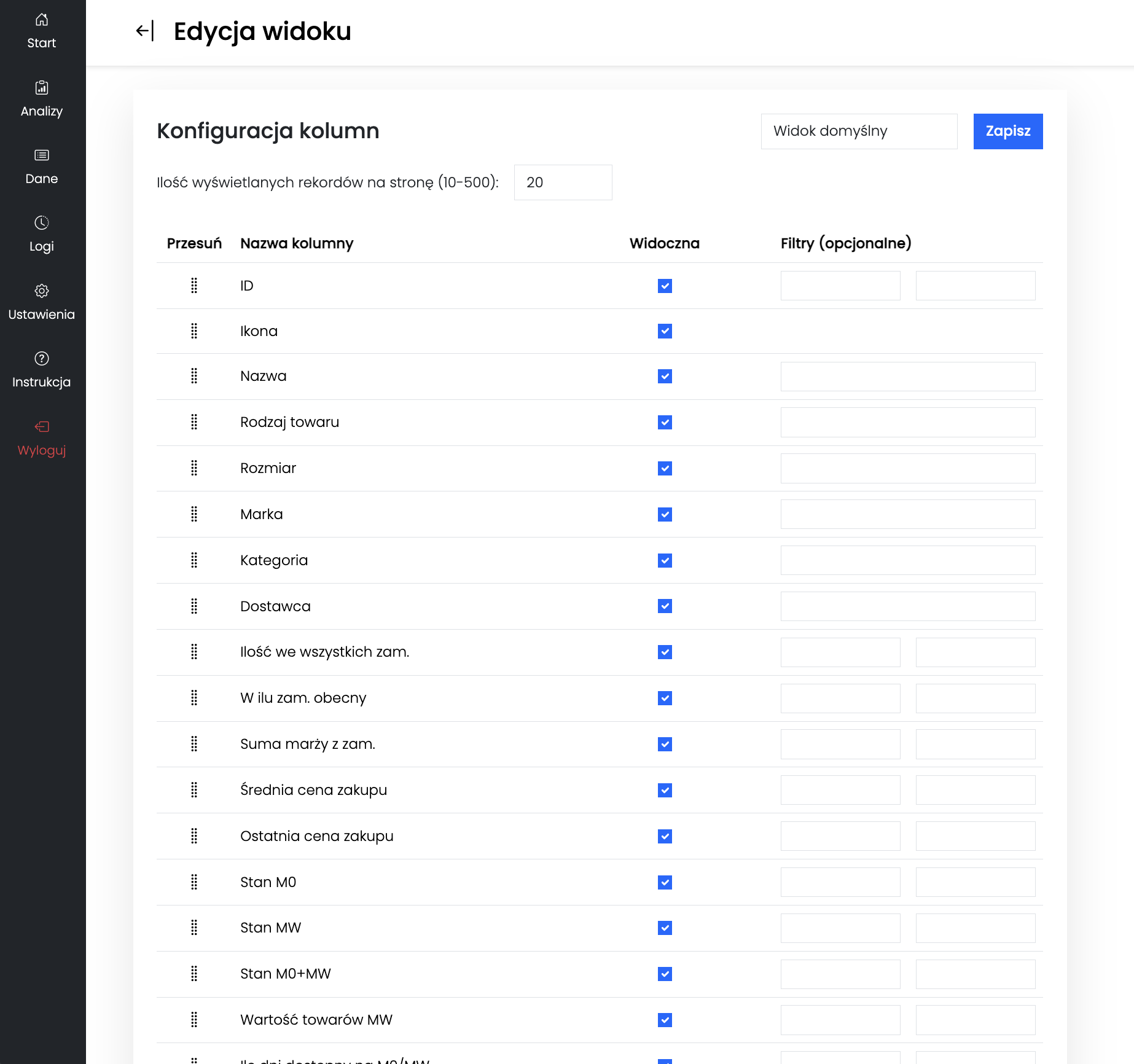
Task: Open Analizy via the chart icon
Action: (x=42, y=88)
